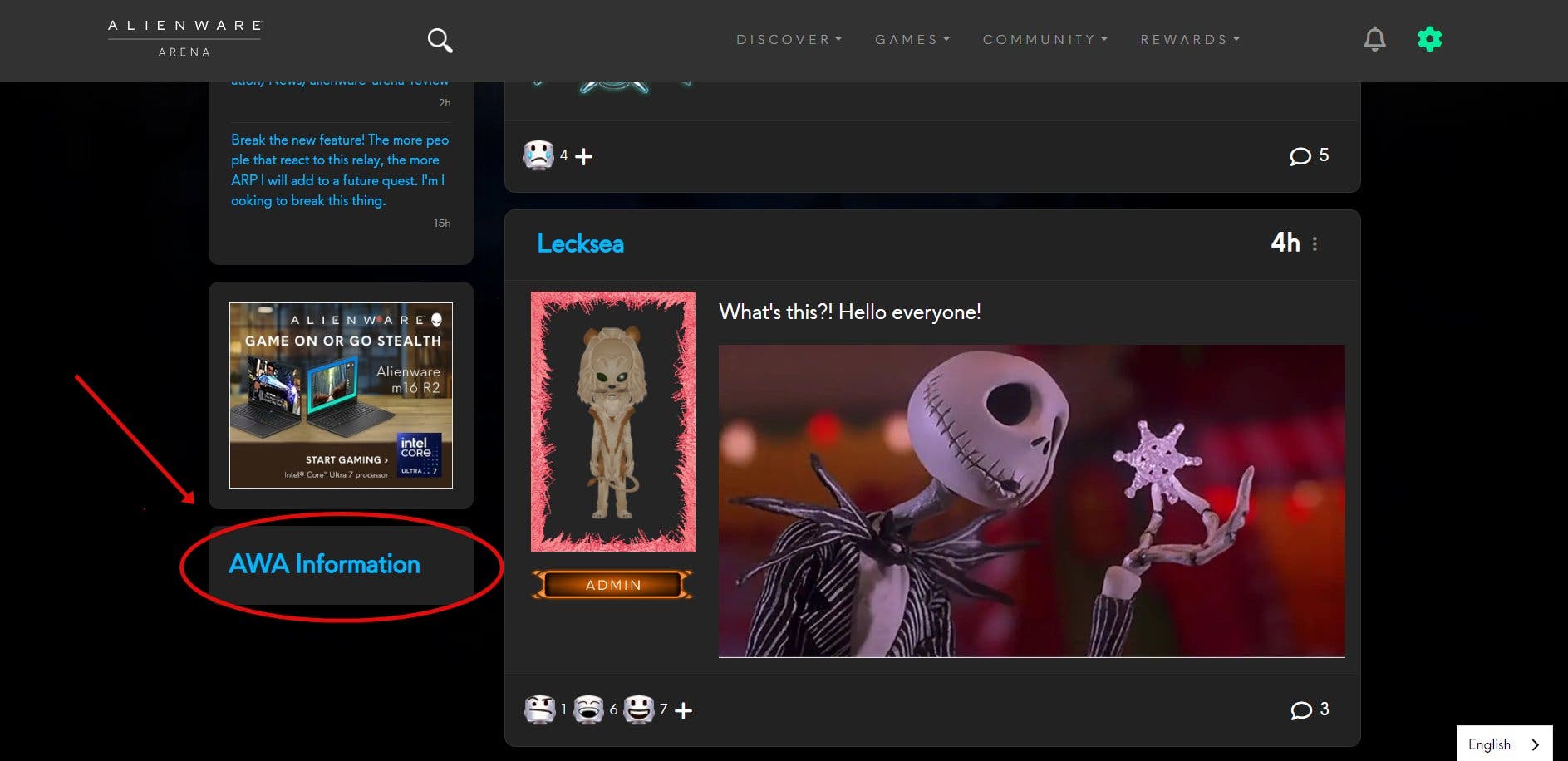The height and width of the screenshot is (761, 1568).
Task: Expand the Rewards menu
Action: click(1189, 39)
